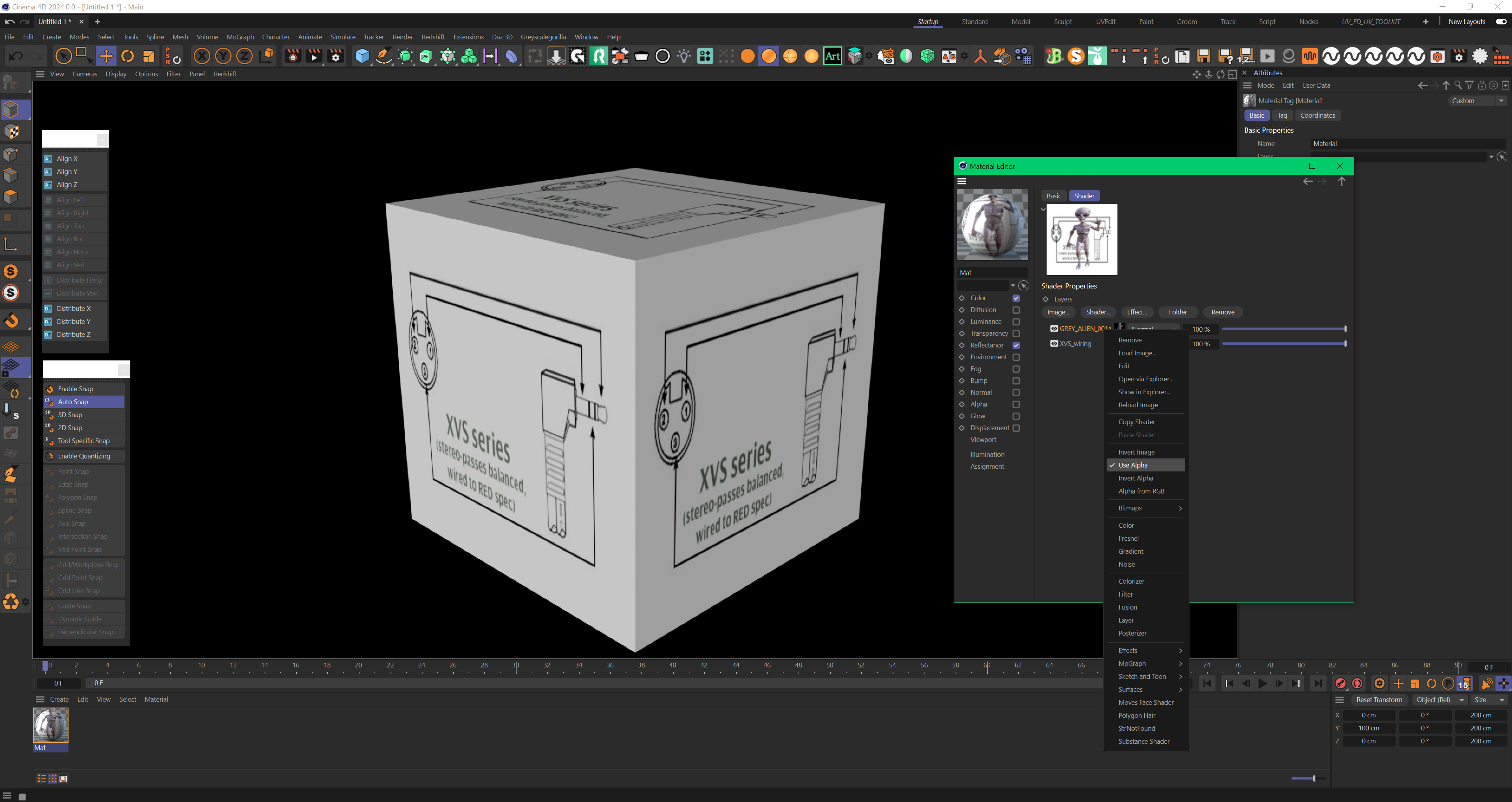Adjust the GREY_ALIEN layer opacity slider

point(1284,329)
